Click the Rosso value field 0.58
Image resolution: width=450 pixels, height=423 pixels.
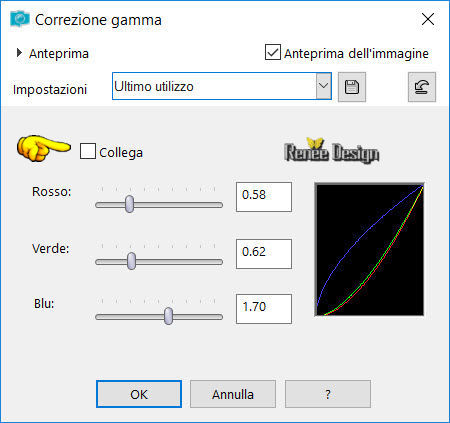[x=264, y=197]
